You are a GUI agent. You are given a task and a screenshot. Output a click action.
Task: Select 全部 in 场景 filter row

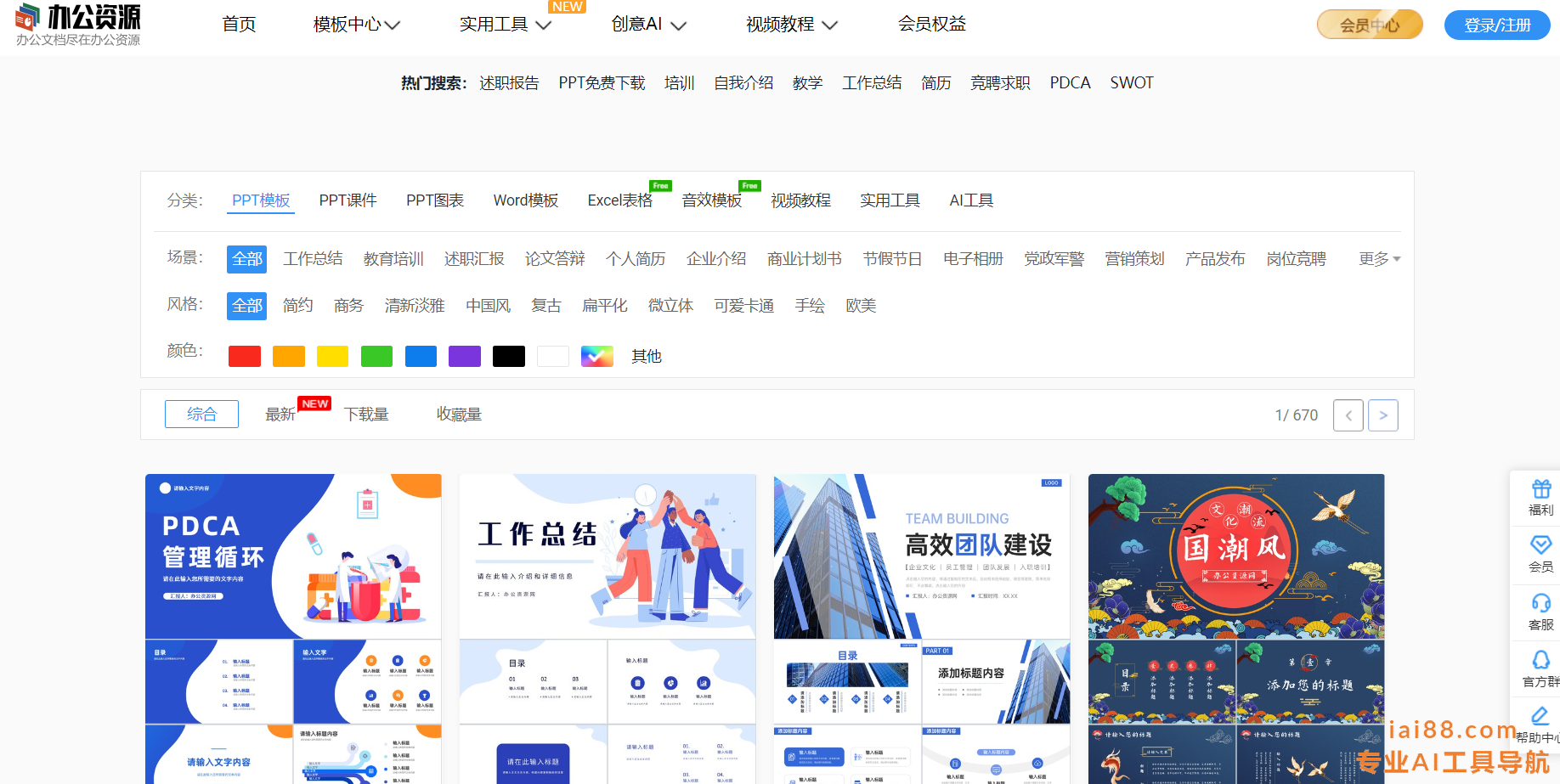247,259
